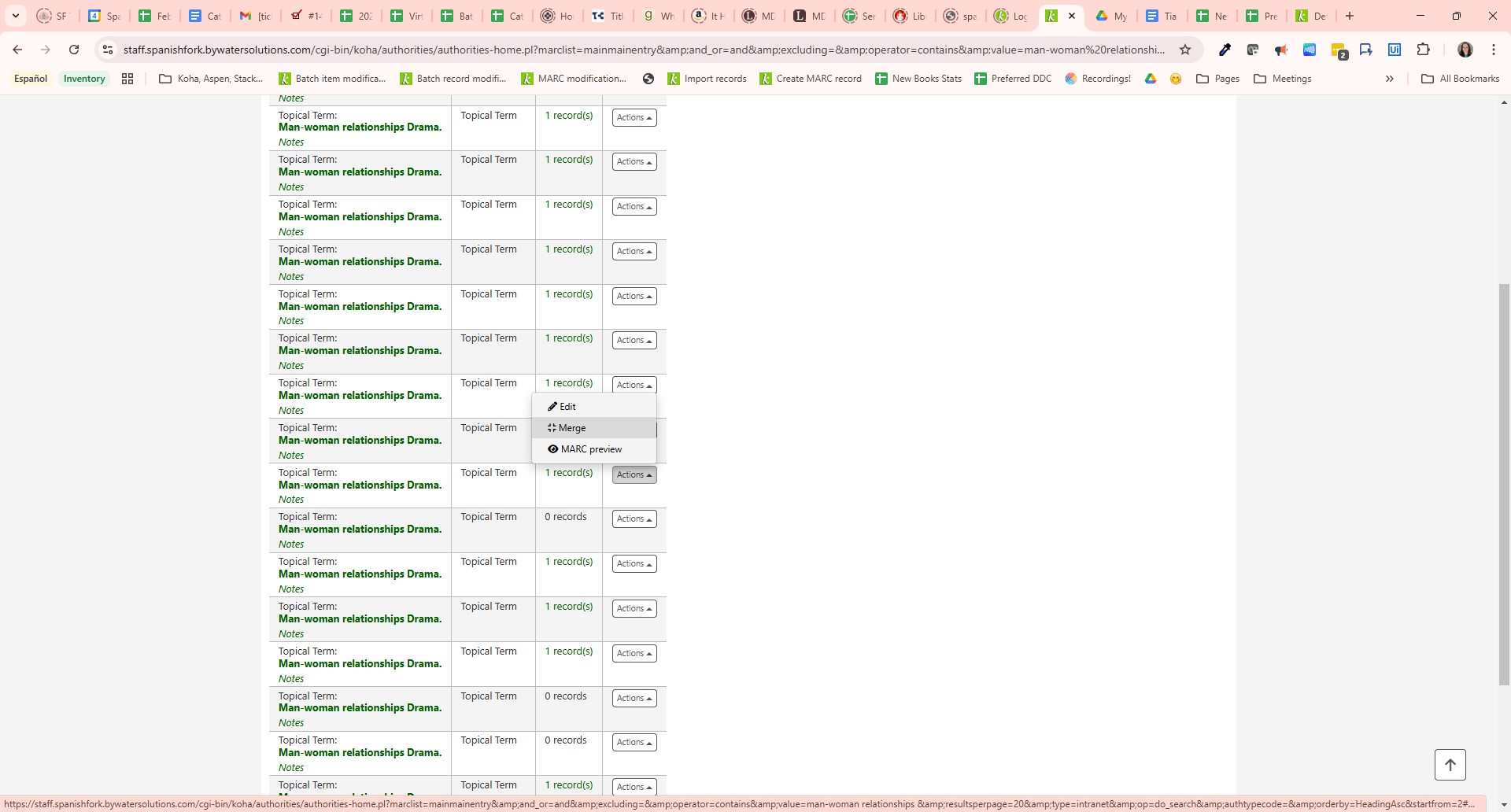Reload the page with the refresh icon

point(74,50)
